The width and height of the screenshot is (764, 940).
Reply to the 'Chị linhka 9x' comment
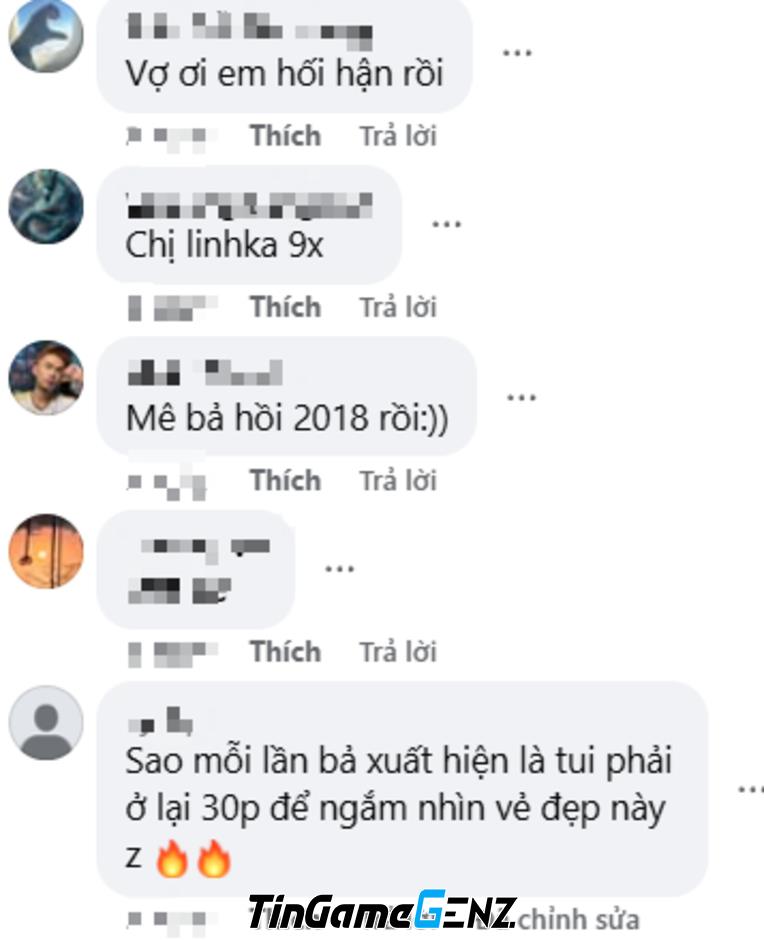point(398,307)
